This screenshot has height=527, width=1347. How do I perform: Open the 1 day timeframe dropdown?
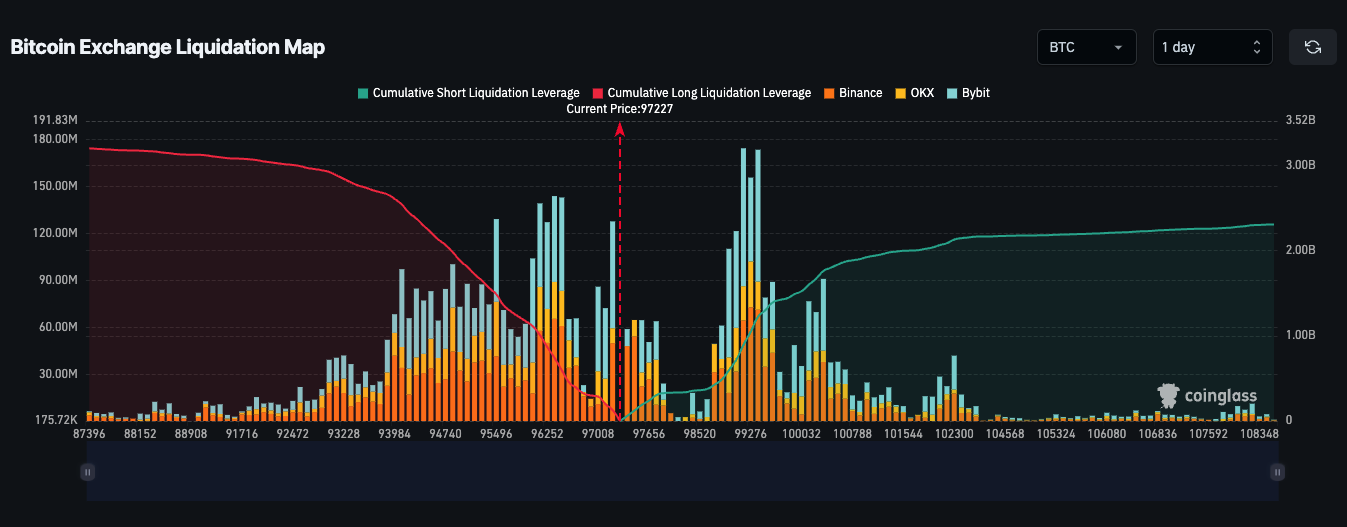[x=1211, y=47]
